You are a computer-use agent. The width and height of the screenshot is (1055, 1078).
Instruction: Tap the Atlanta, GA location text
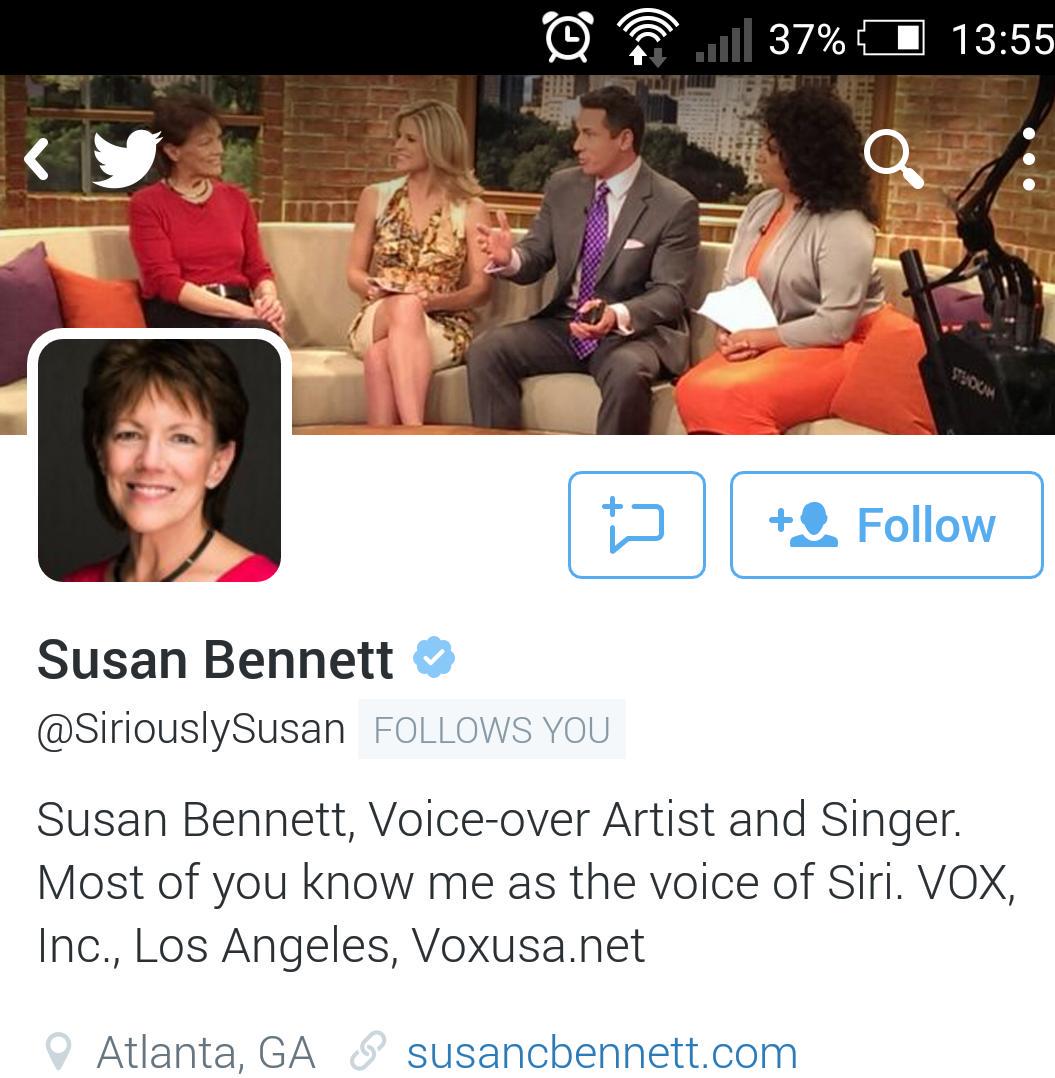tap(206, 1053)
